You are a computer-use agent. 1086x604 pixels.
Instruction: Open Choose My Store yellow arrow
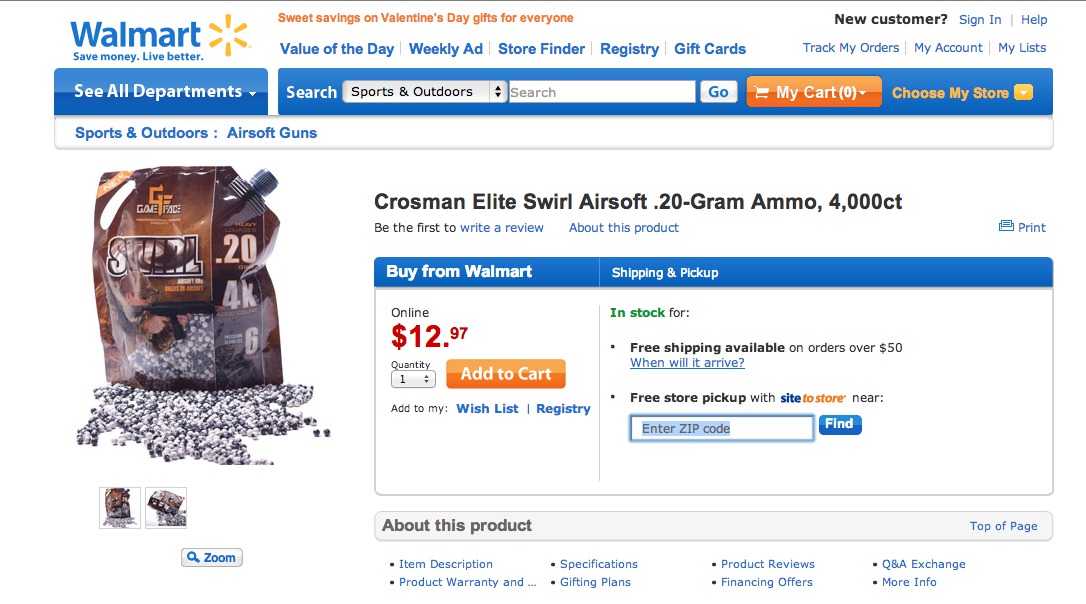(x=1023, y=93)
